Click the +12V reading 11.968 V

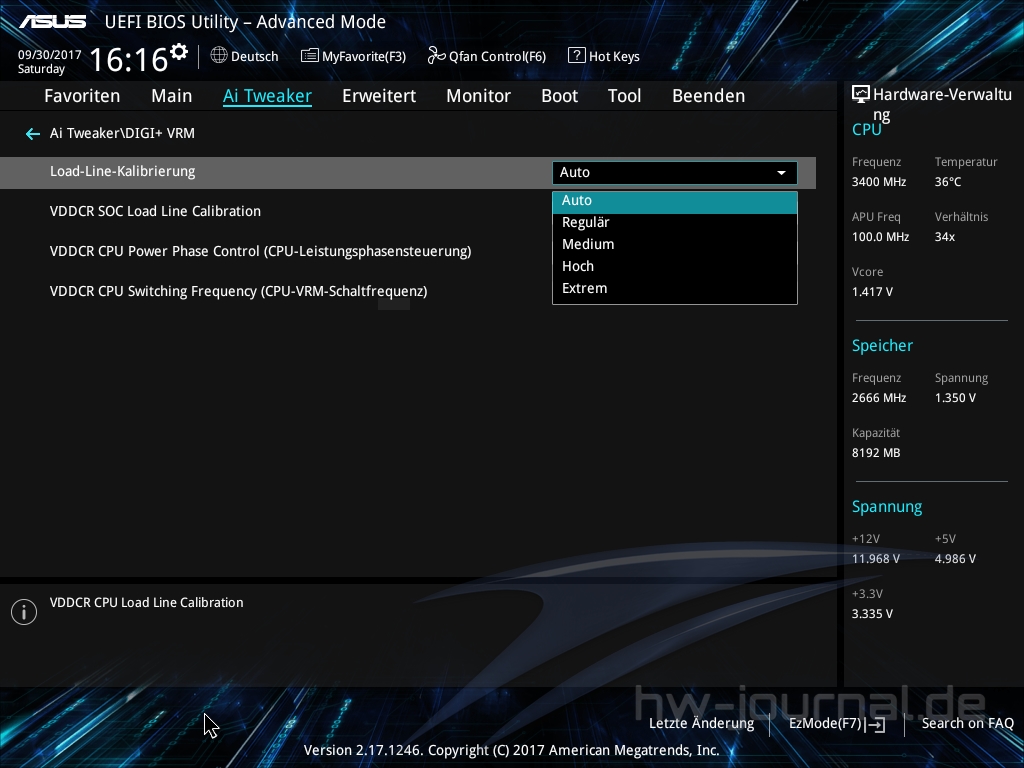tap(876, 559)
